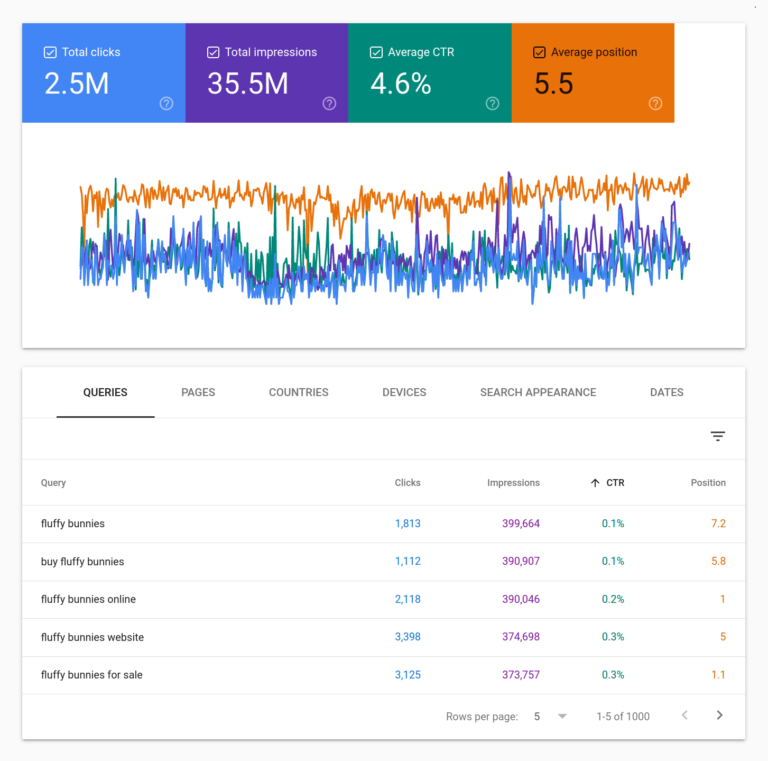Sort by the Clicks column header
Viewport: 768px width, 761px height.
[x=407, y=483]
